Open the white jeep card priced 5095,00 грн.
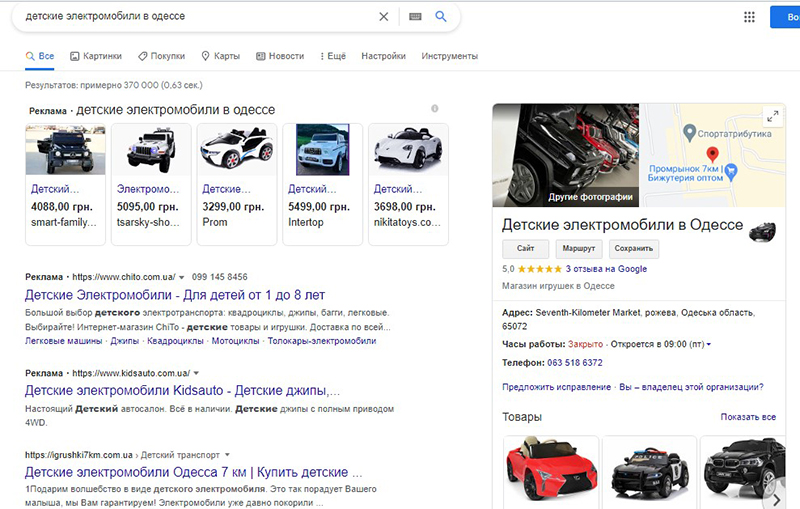 151,184
